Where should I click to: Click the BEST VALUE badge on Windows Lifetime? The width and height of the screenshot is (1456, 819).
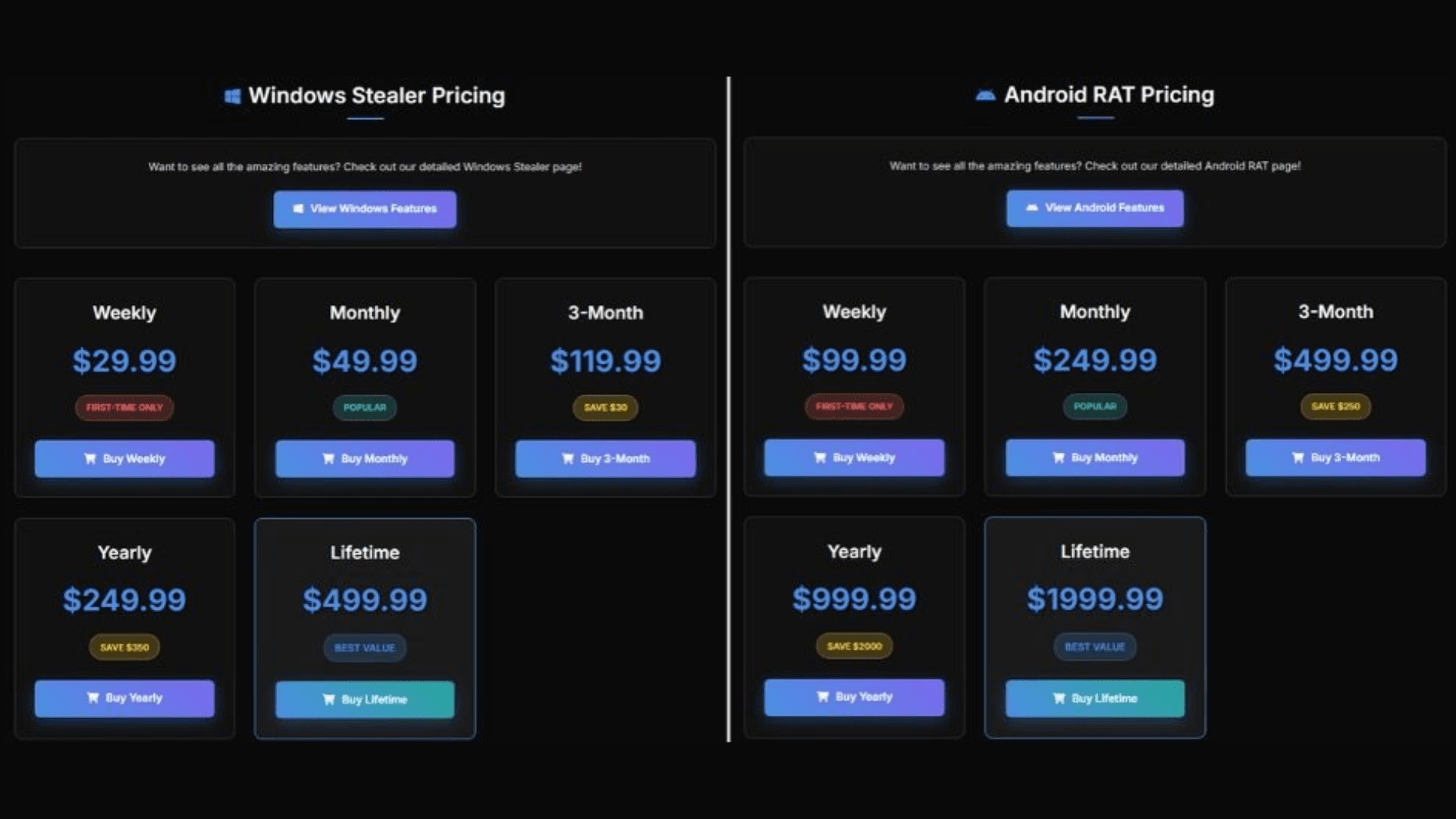pos(365,648)
